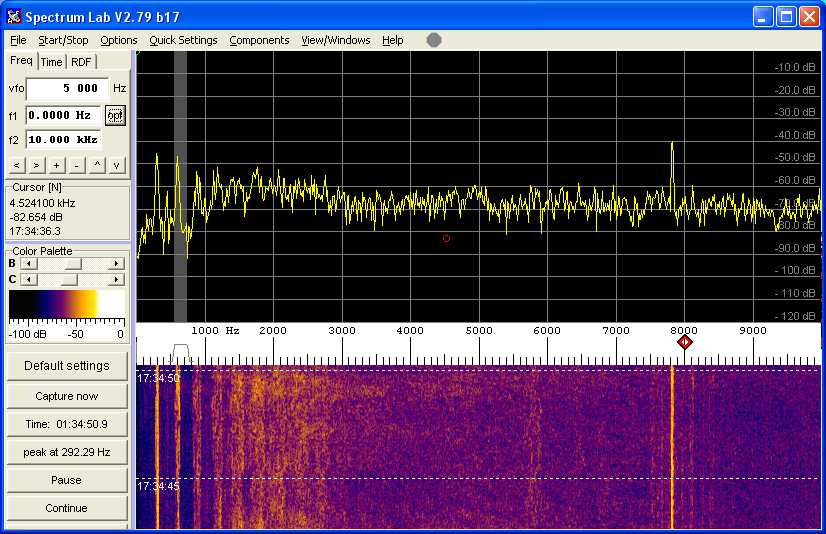The height and width of the screenshot is (534, 826).
Task: Switch to the RDF tab
Action: click(x=81, y=62)
